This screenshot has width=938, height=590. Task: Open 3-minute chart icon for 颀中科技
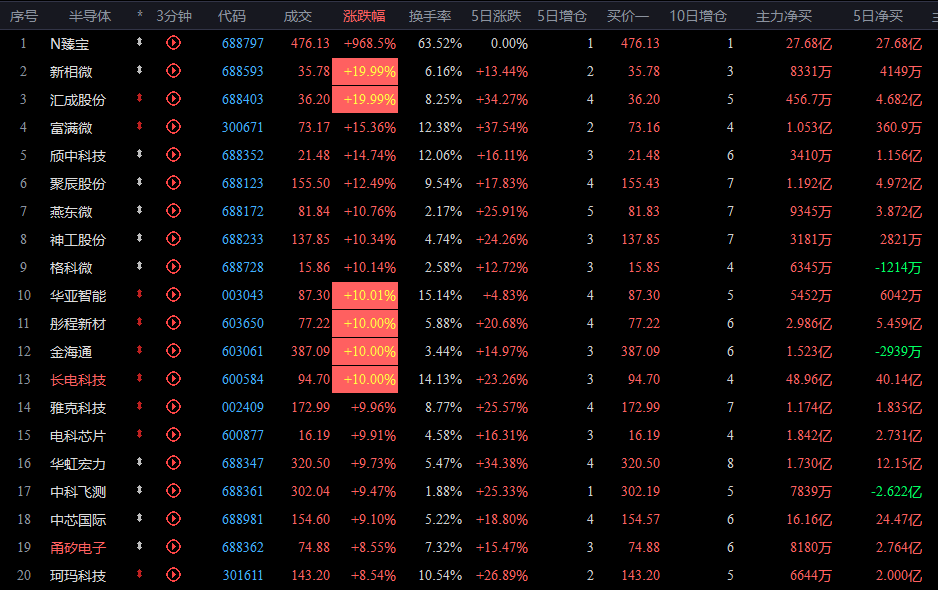(173, 155)
